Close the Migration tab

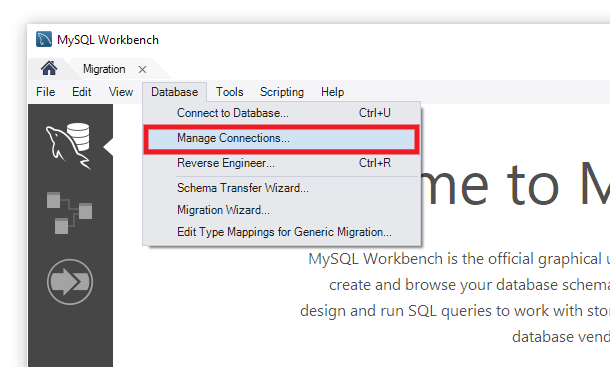142,70
